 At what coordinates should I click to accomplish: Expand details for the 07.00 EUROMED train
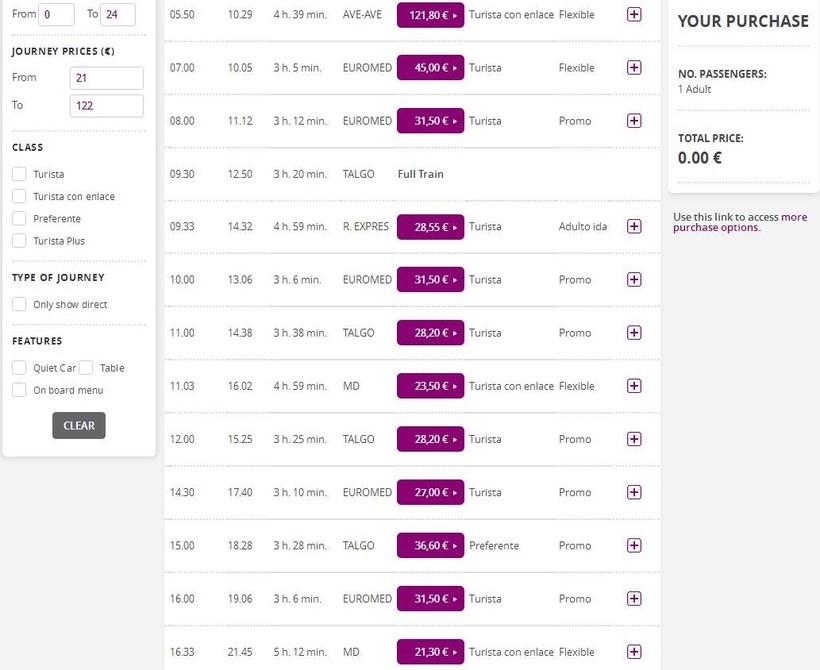coord(633,68)
